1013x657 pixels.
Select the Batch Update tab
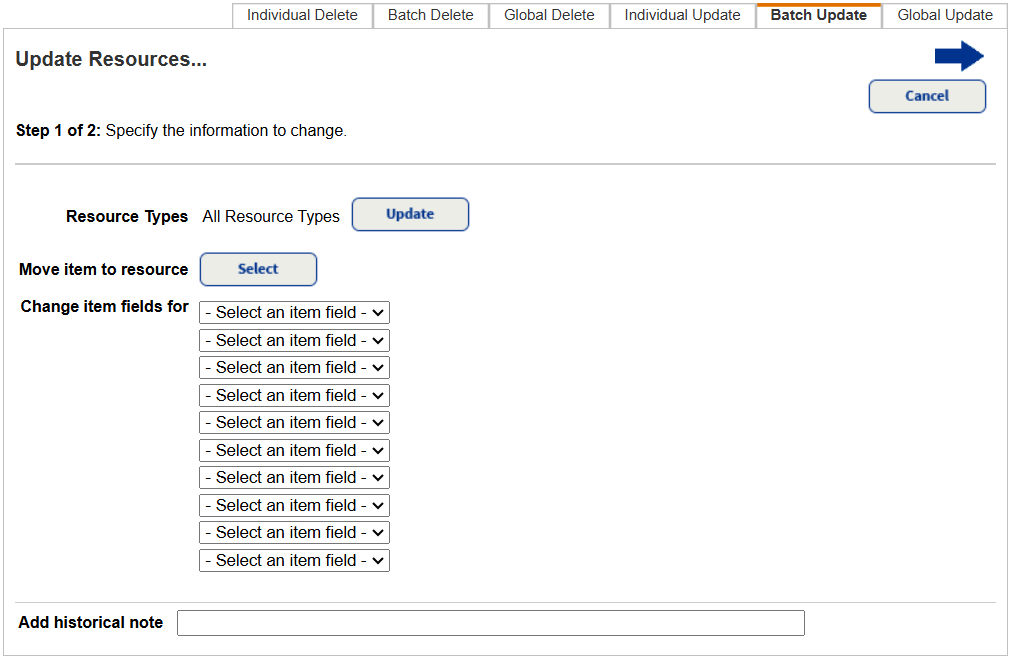[x=818, y=15]
